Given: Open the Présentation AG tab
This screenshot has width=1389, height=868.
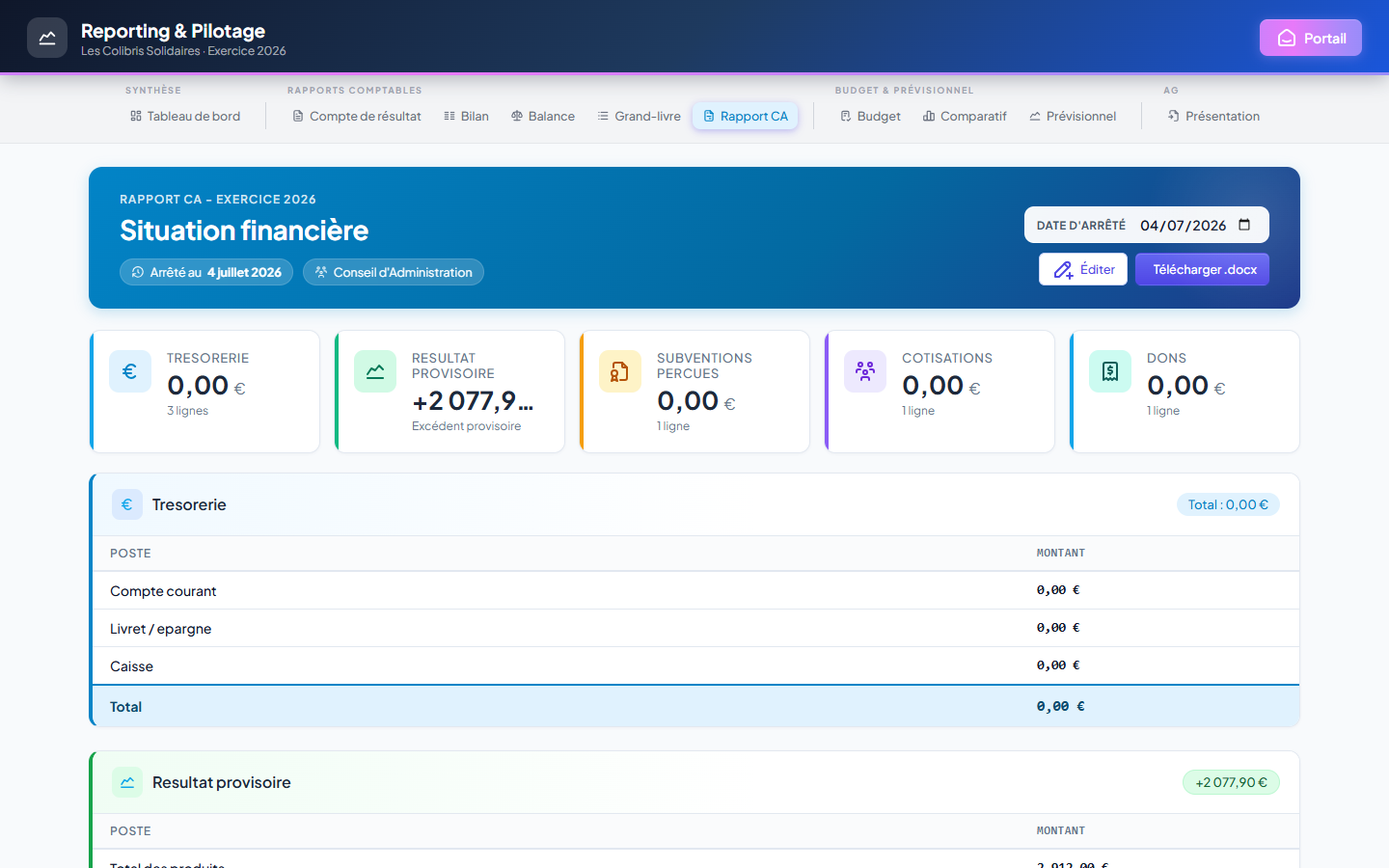Looking at the screenshot, I should (1213, 116).
